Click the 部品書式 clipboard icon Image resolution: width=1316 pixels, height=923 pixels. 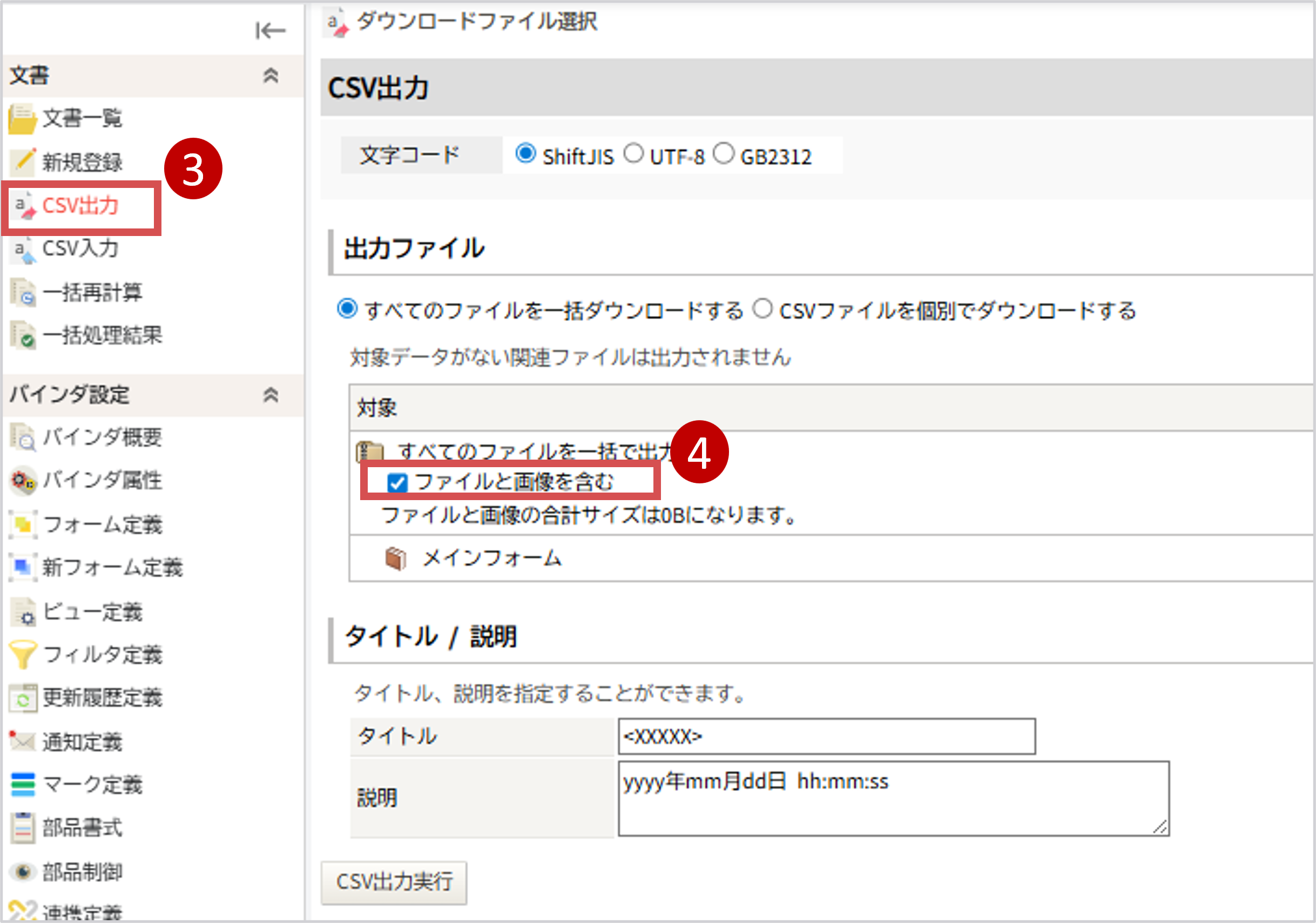click(x=23, y=828)
